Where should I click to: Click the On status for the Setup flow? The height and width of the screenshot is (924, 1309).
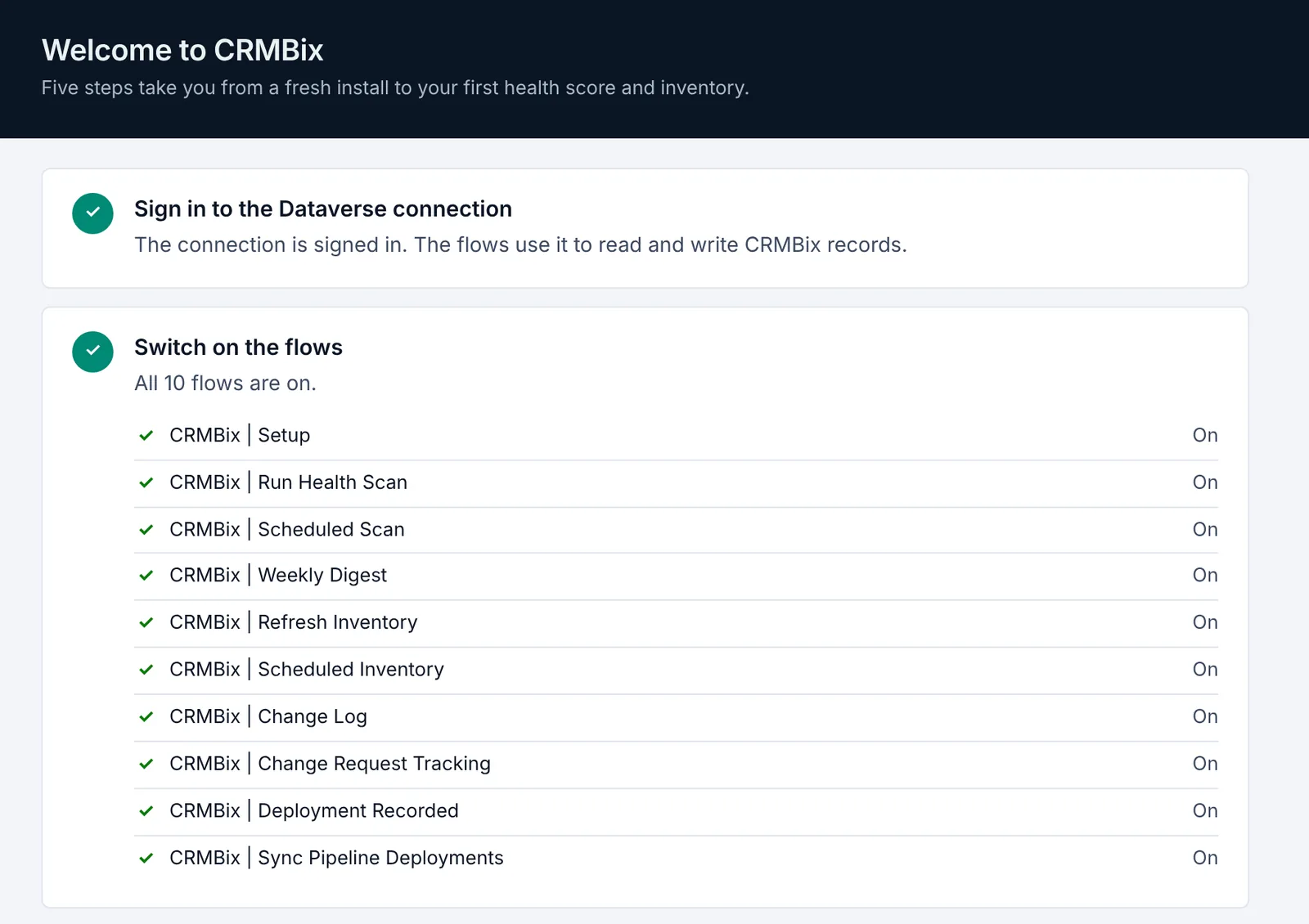click(x=1205, y=435)
